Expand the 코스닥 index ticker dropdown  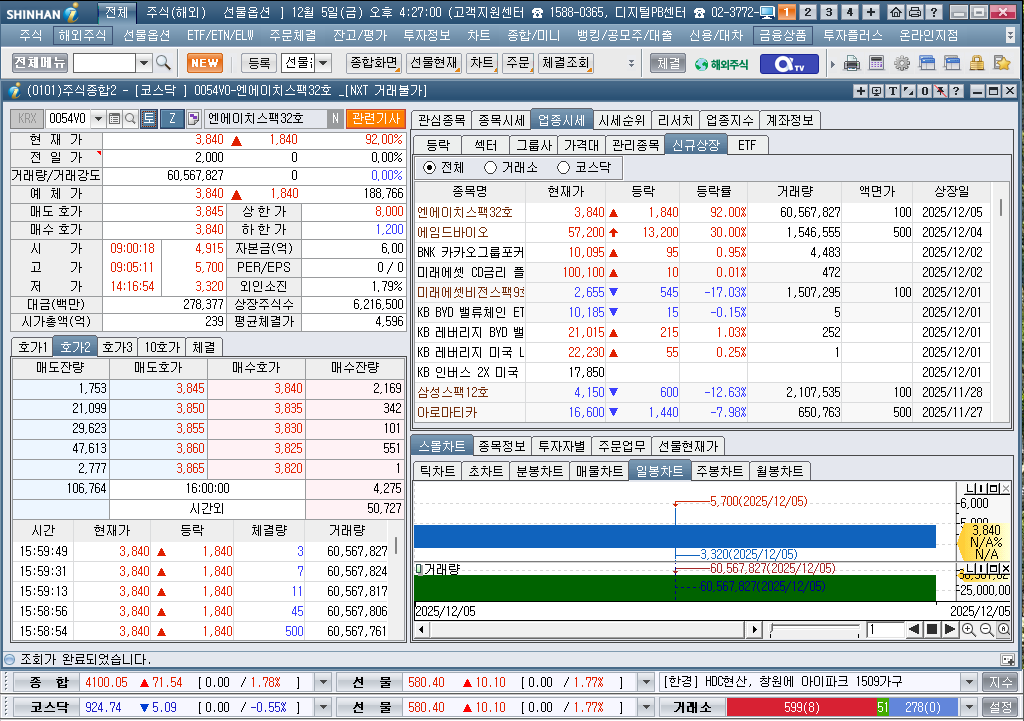(323, 707)
